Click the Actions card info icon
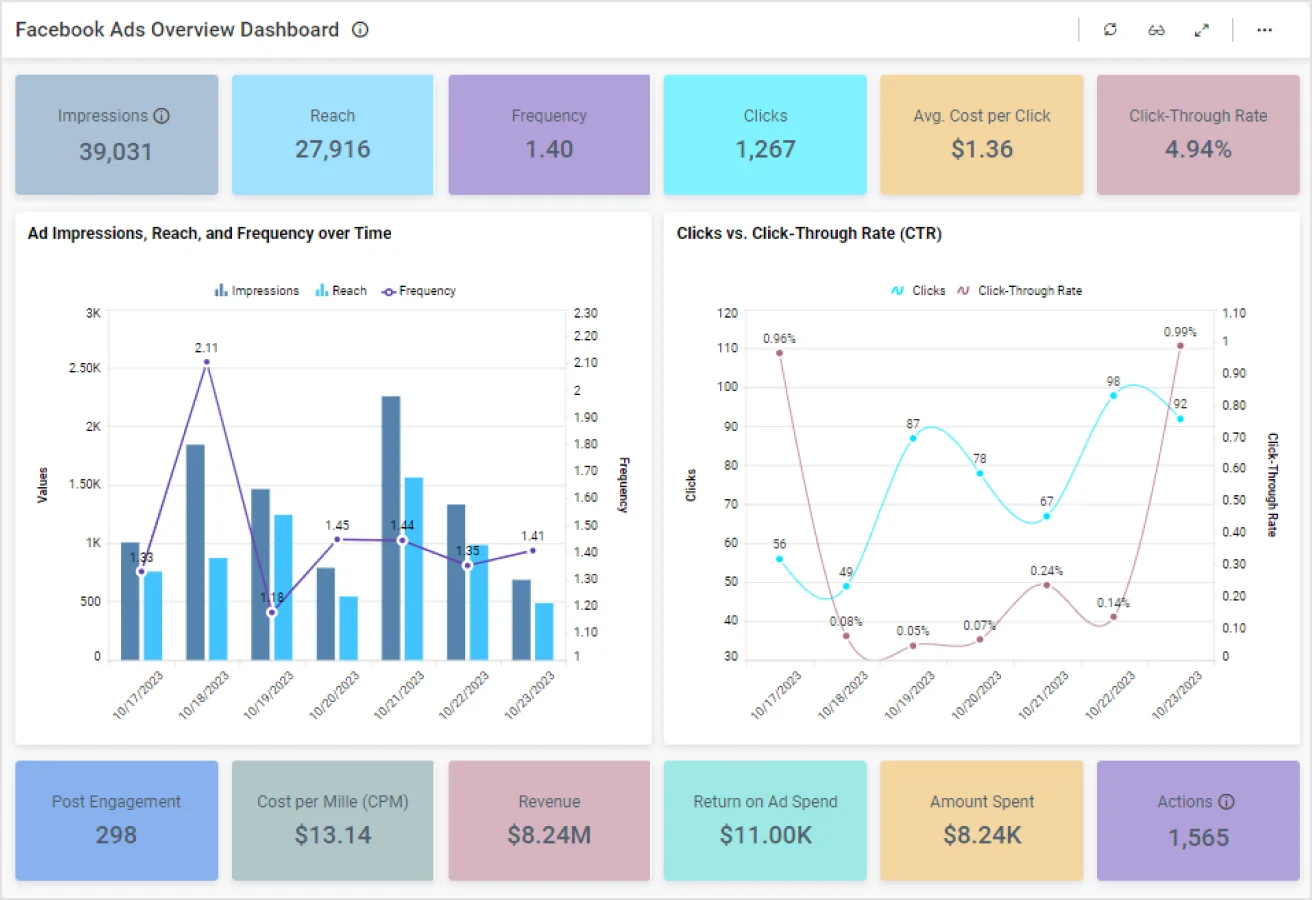Screen dimensions: 1312x900 (x=1226, y=802)
